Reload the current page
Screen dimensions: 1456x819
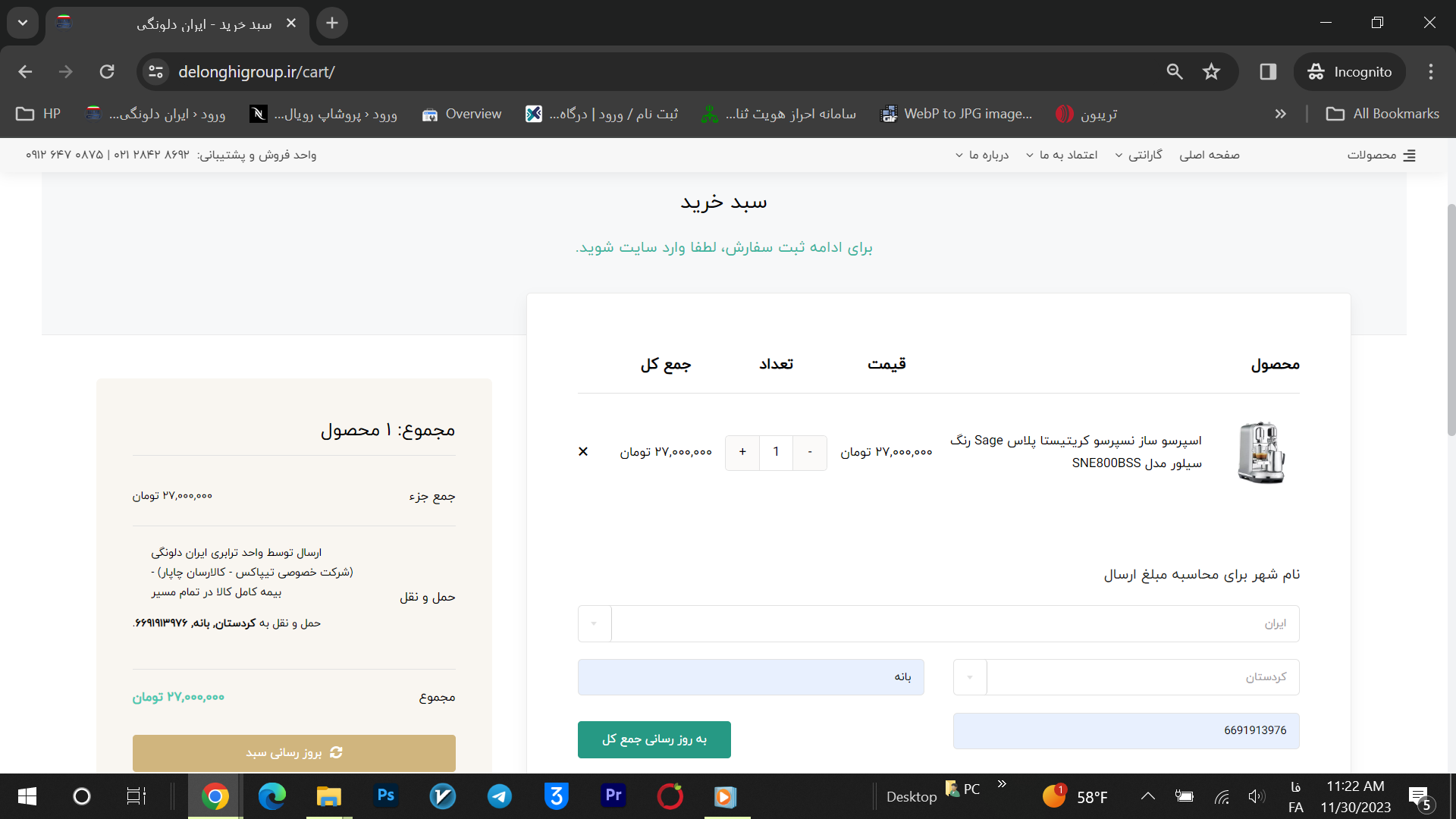click(107, 72)
